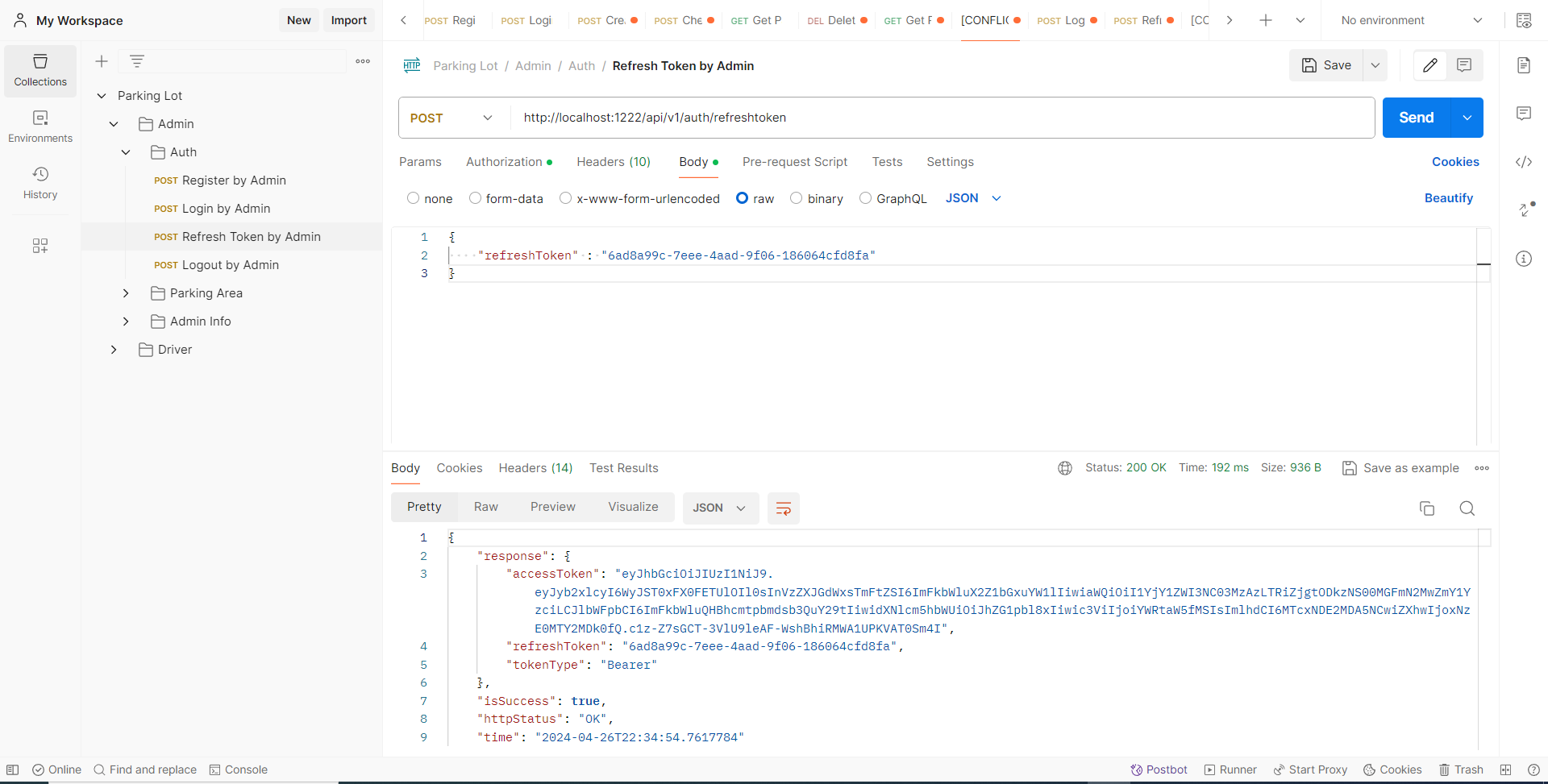Switch response view to Raw
Viewport: 1548px width, 784px height.
pos(486,507)
